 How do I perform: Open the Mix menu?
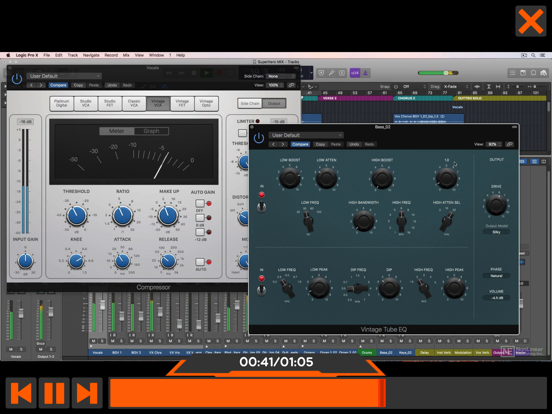click(126, 55)
